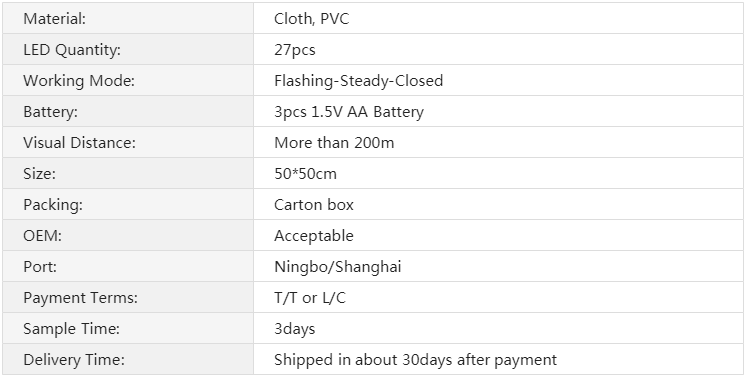
Task: Click the LED Quantity label
Action: point(72,50)
